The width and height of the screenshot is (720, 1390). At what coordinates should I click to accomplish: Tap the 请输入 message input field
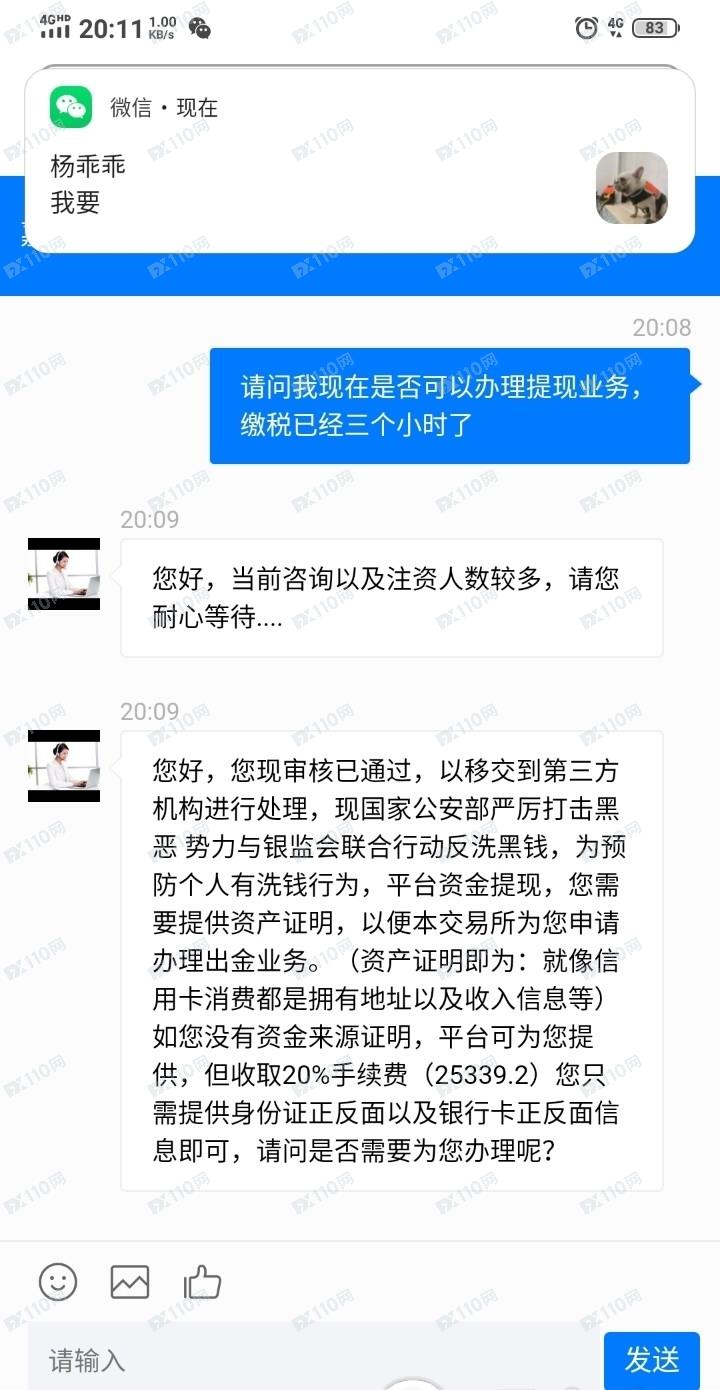click(315, 1360)
